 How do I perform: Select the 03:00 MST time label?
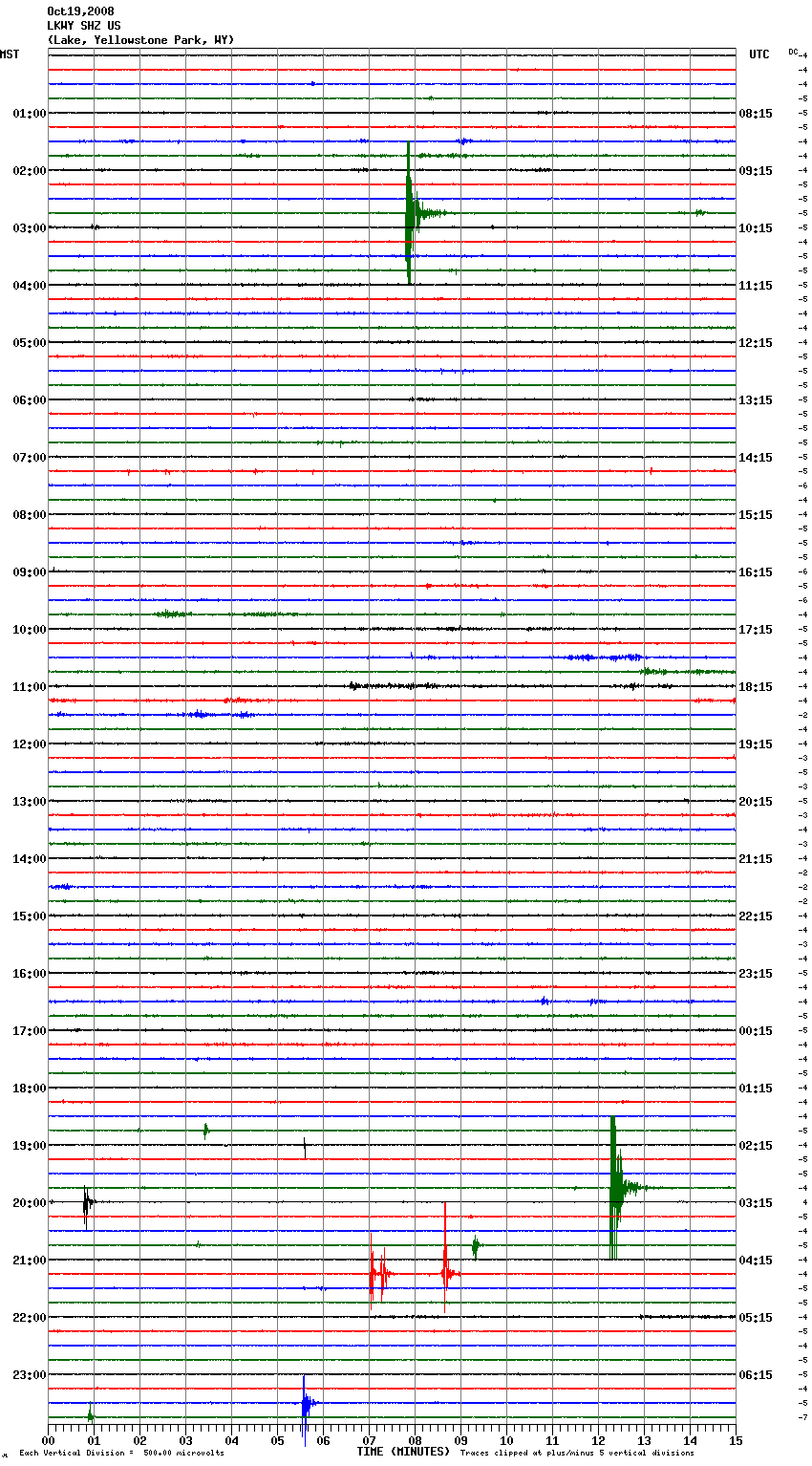click(x=30, y=228)
